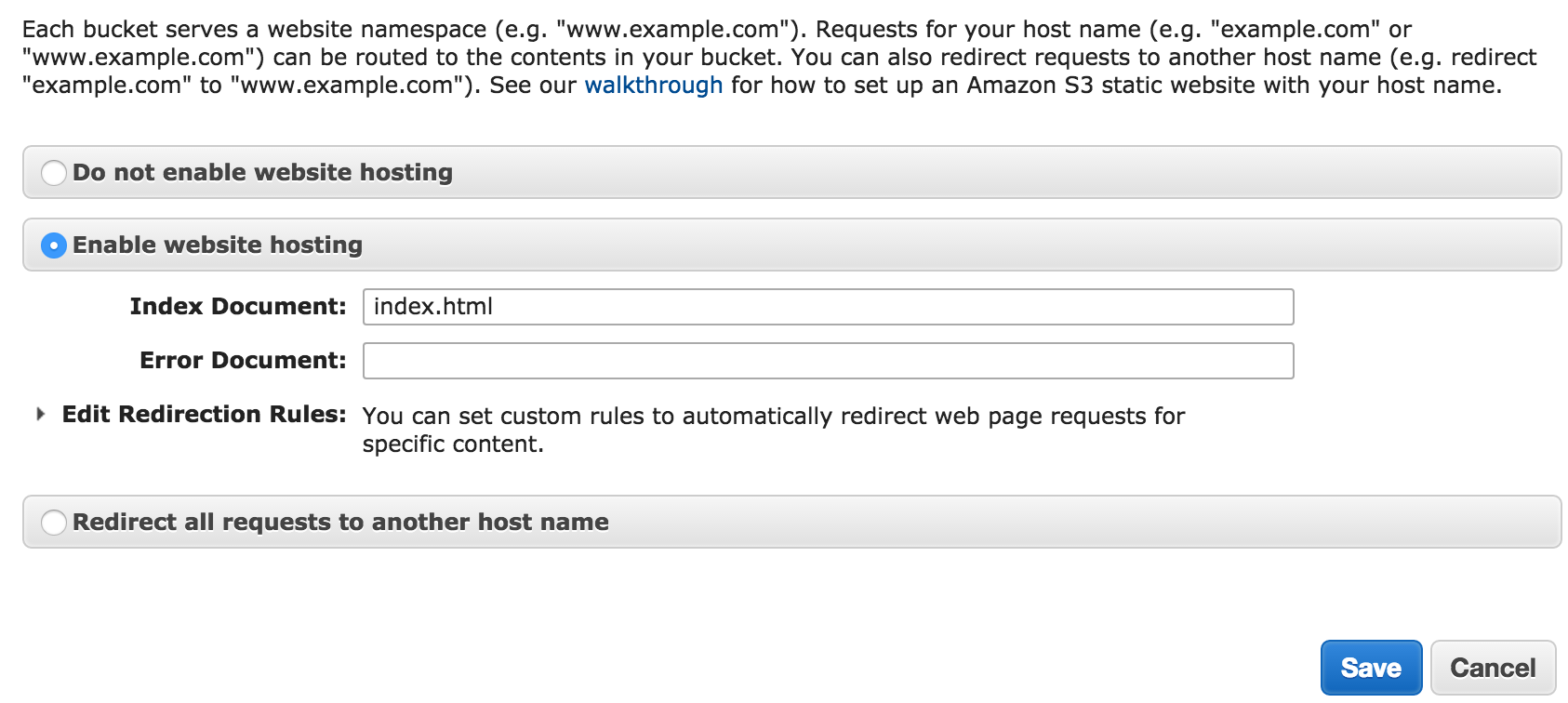
Task: Click the "Enable website hosting" header text
Action: (218, 245)
